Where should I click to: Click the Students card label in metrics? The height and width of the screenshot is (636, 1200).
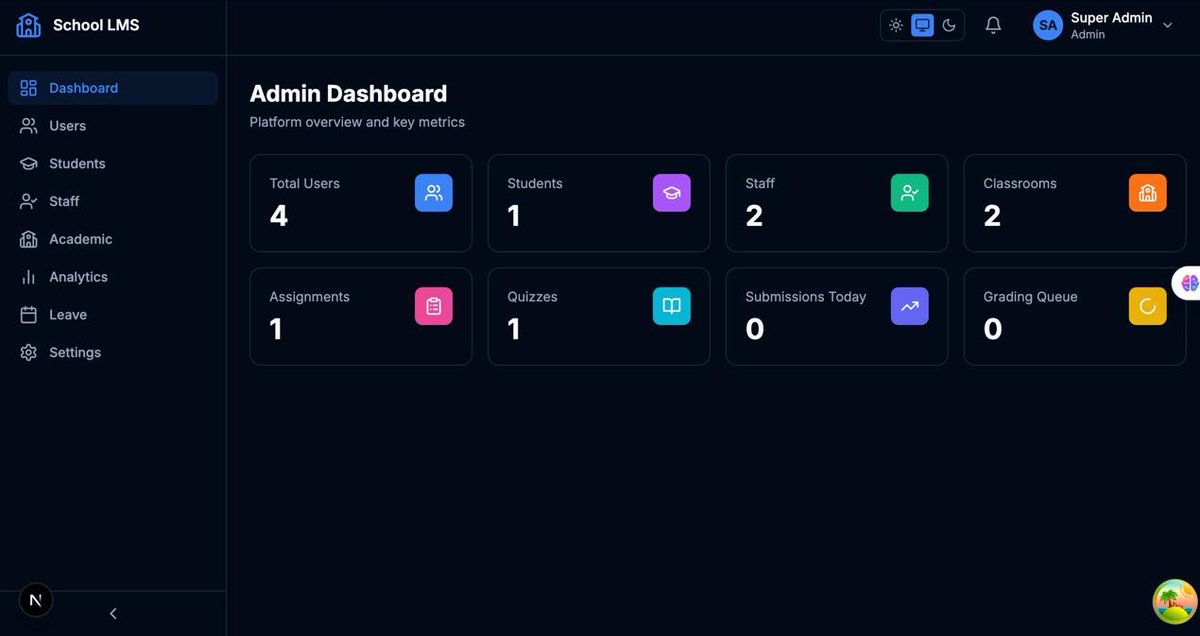(535, 183)
